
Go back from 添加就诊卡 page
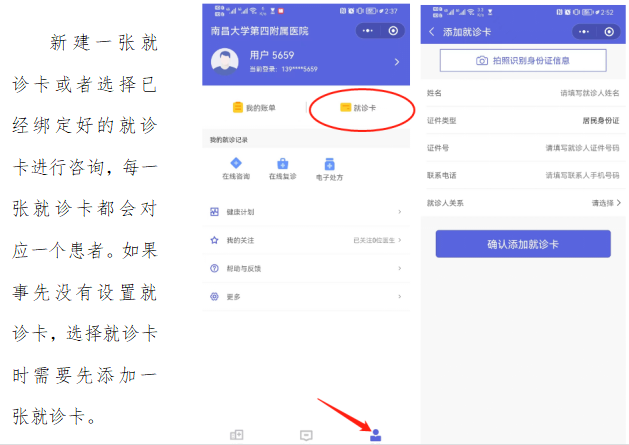[432, 32]
